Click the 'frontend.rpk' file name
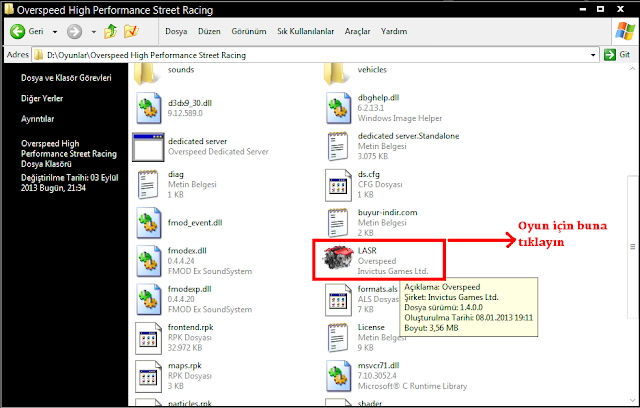The image size is (640, 408). [190, 327]
